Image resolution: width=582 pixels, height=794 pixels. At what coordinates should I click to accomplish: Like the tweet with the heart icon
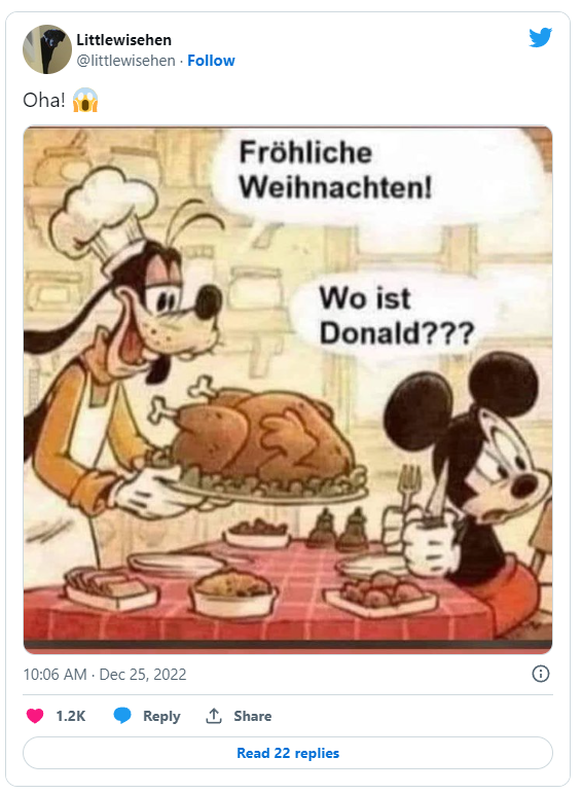tap(35, 716)
